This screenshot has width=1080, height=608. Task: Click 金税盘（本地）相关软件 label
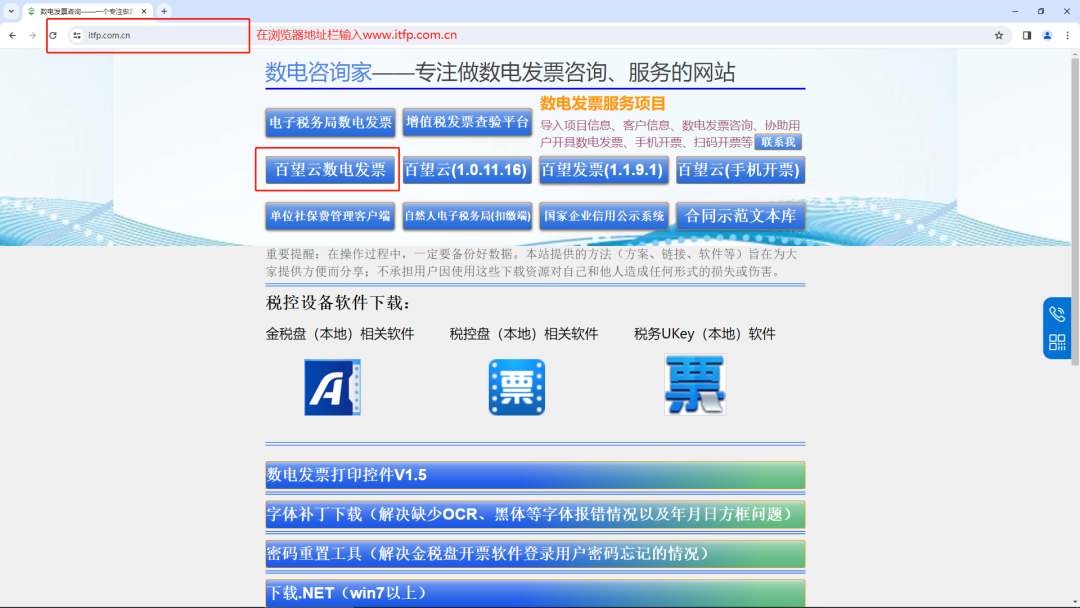[x=340, y=334]
